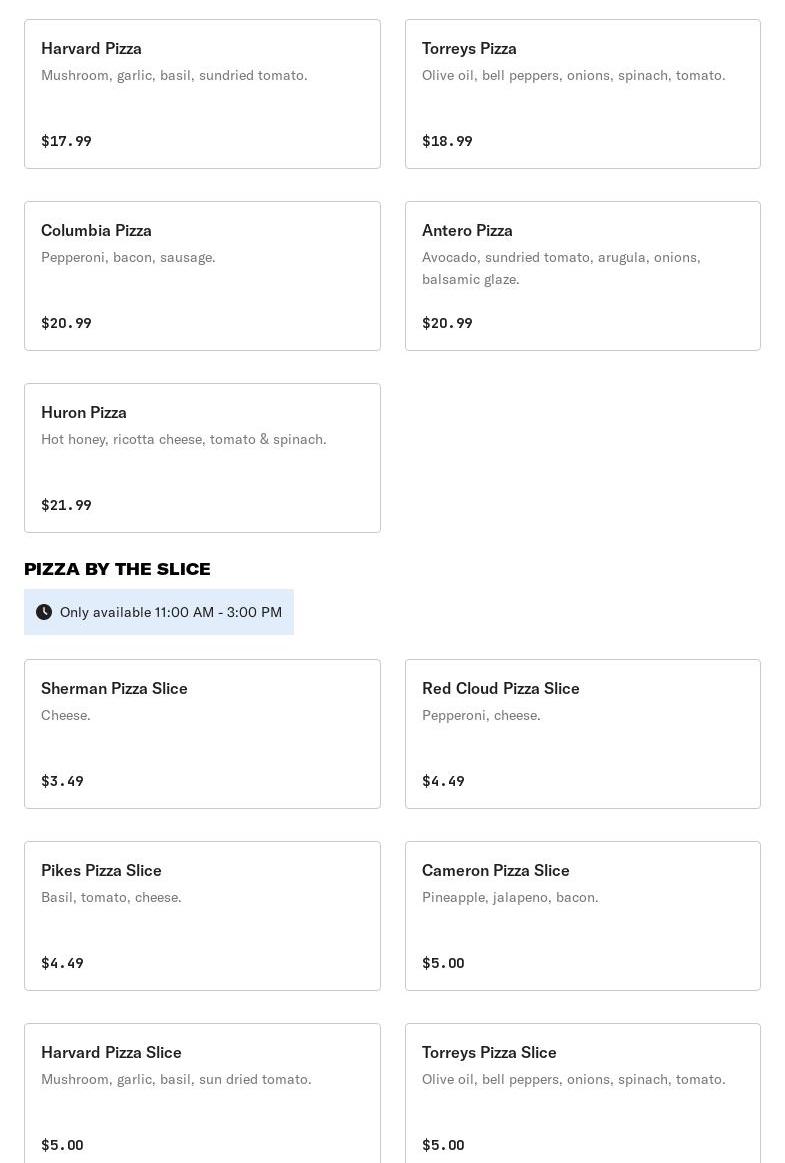Viewport: 785px width, 1163px height.
Task: Choose the Cameron Pizza Slice item
Action: pos(582,916)
